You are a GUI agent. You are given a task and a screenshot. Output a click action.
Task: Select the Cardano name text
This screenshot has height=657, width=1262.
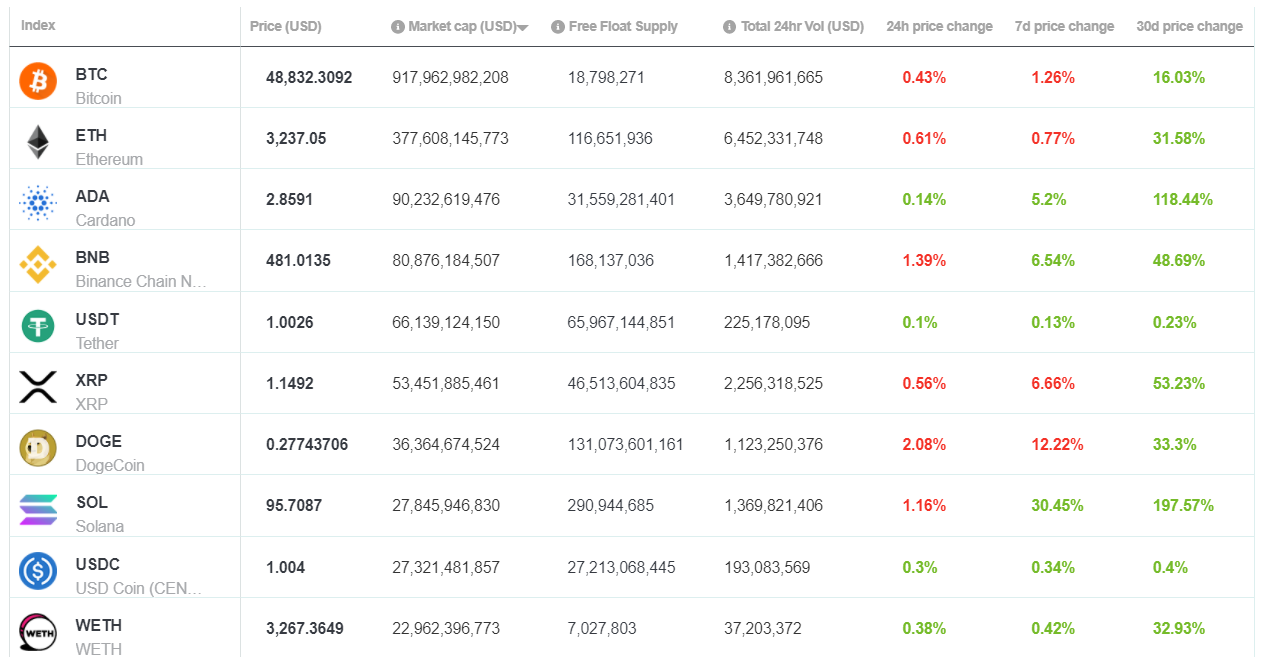tap(105, 220)
